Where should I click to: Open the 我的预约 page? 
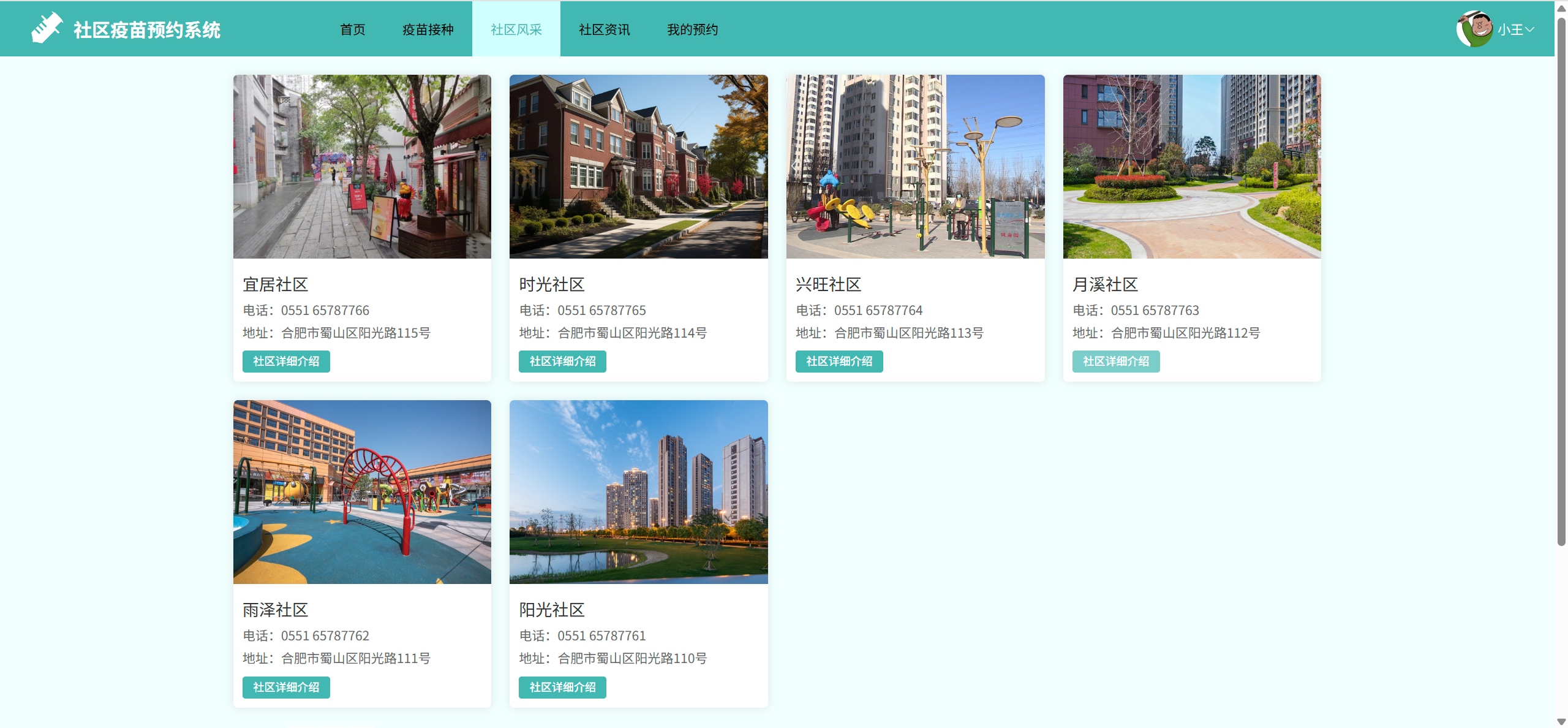pos(692,29)
